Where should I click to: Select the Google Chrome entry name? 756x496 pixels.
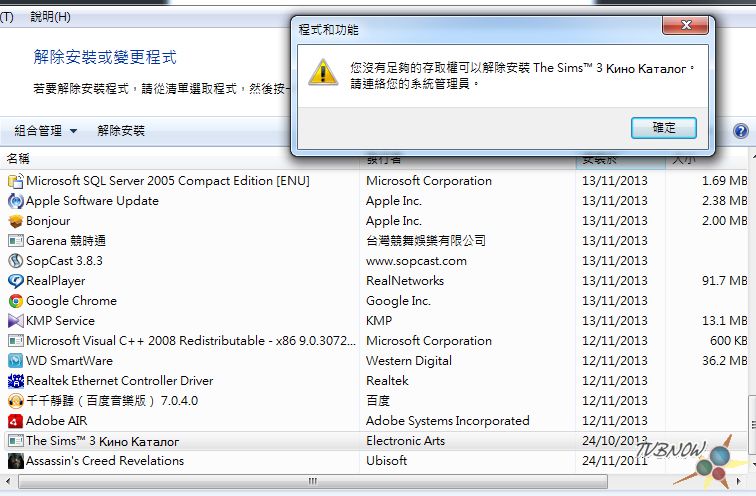[x=71, y=301]
